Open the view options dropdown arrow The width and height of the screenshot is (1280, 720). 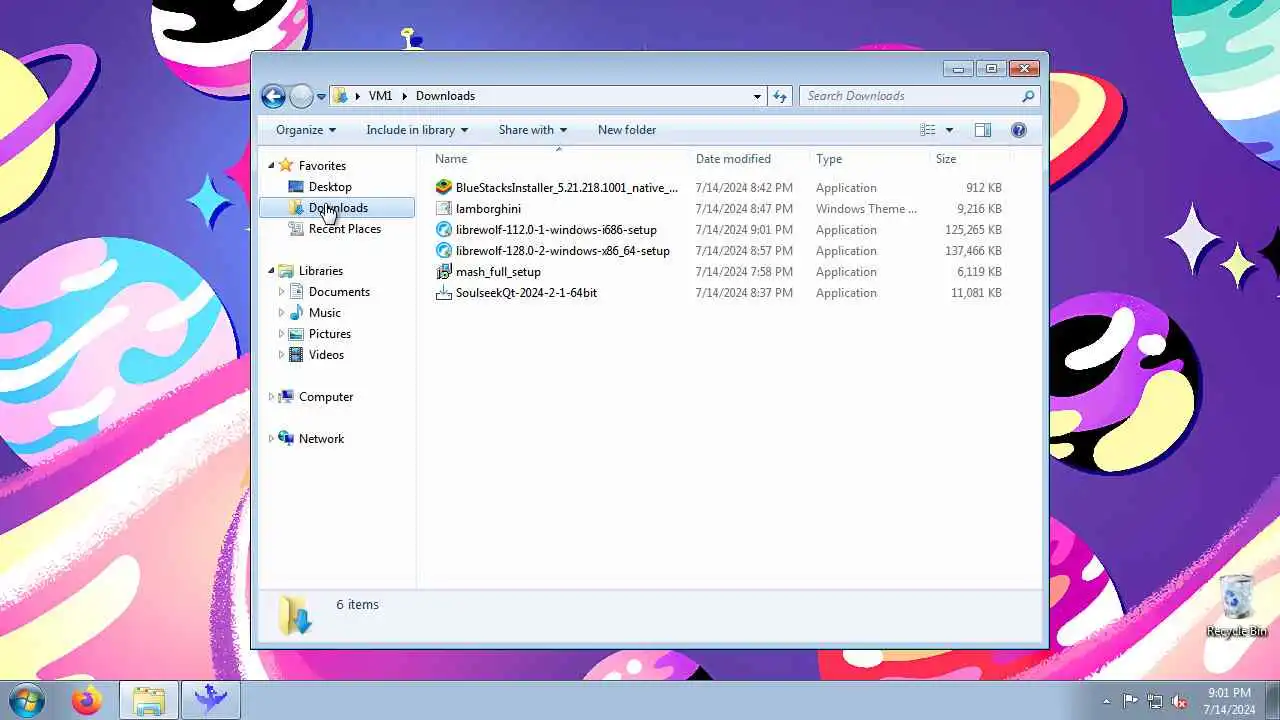pyautogui.click(x=949, y=130)
